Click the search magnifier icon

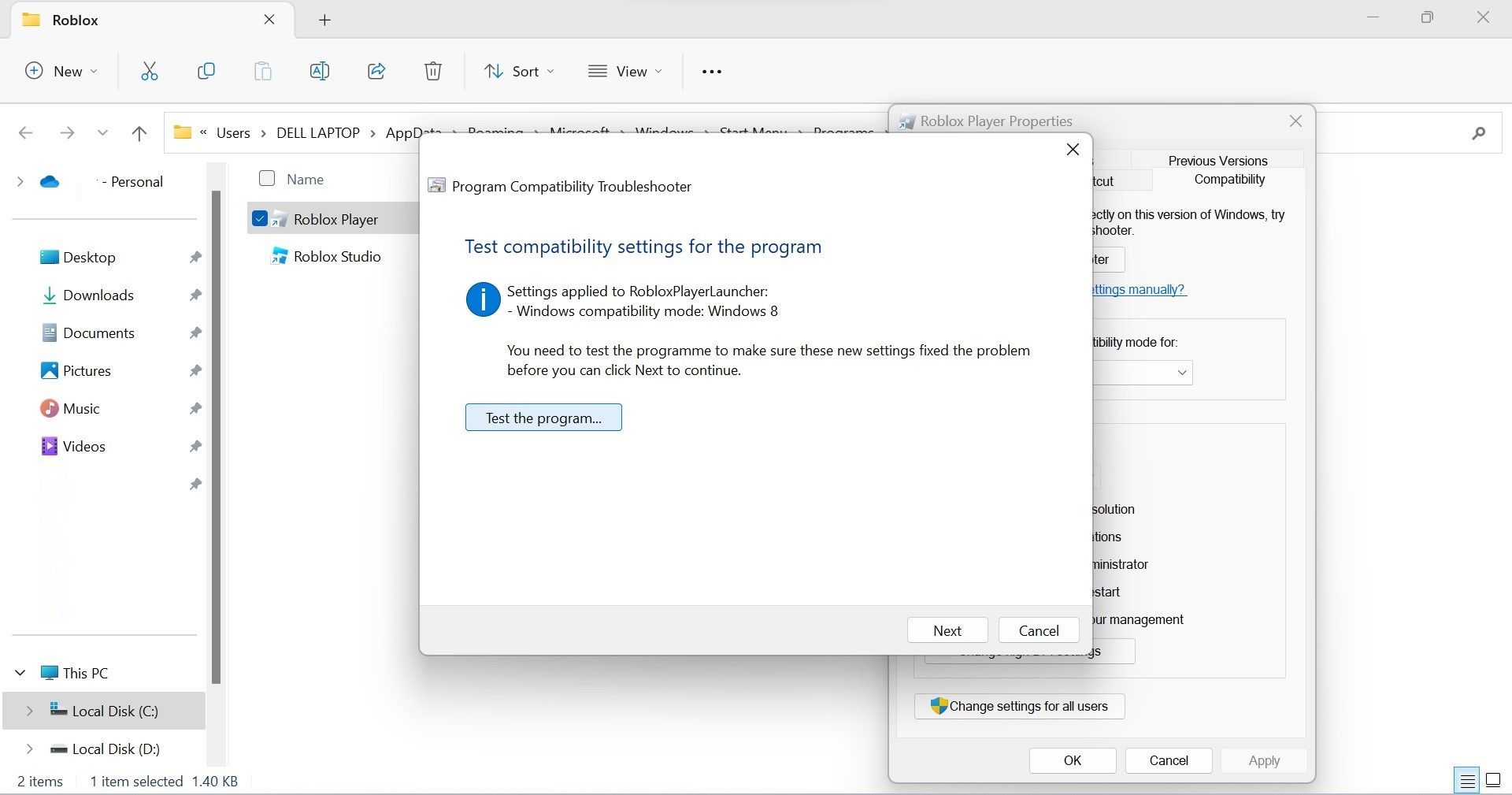[1479, 133]
